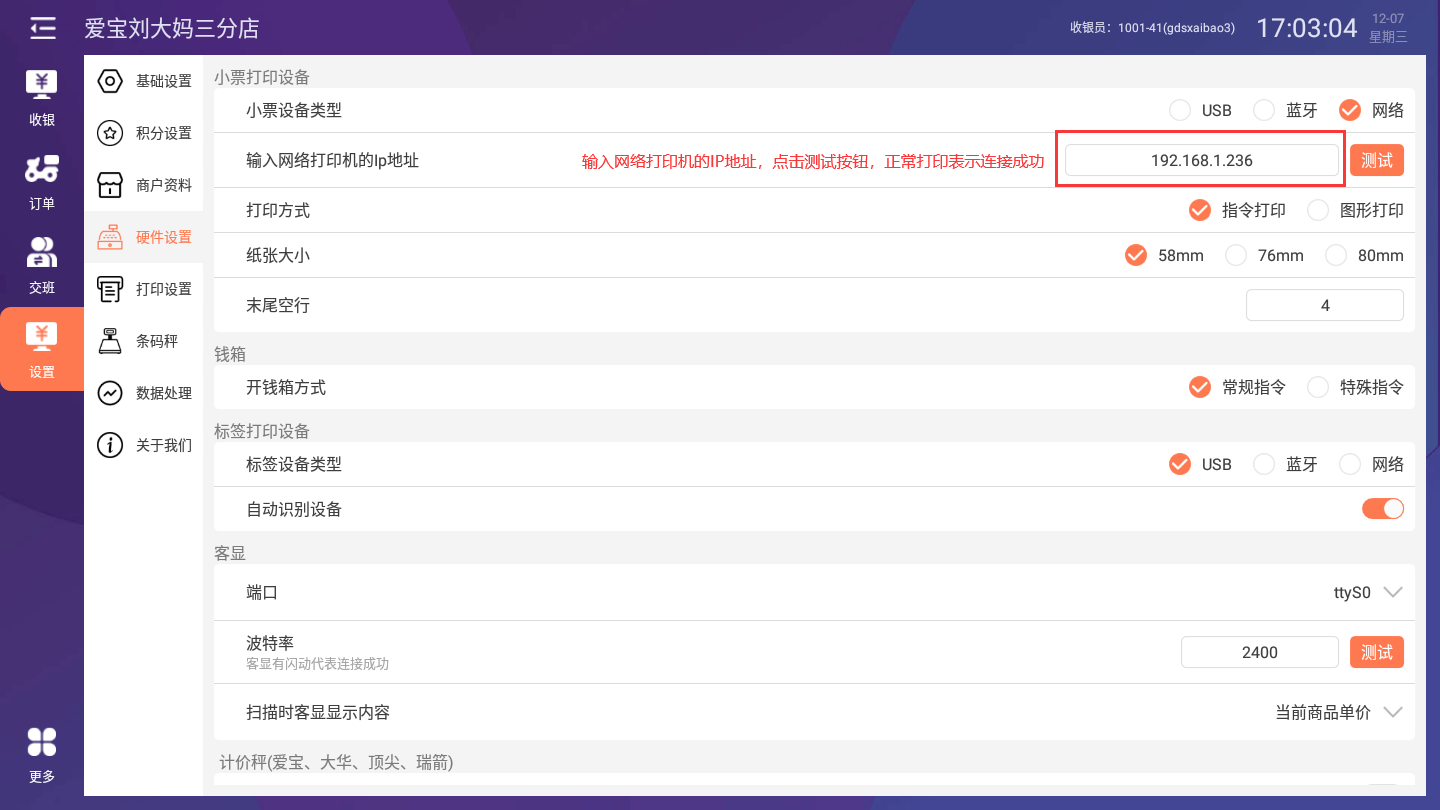Click the store name 爱宝刘大妈三分店
Image resolution: width=1440 pixels, height=810 pixels.
172,28
